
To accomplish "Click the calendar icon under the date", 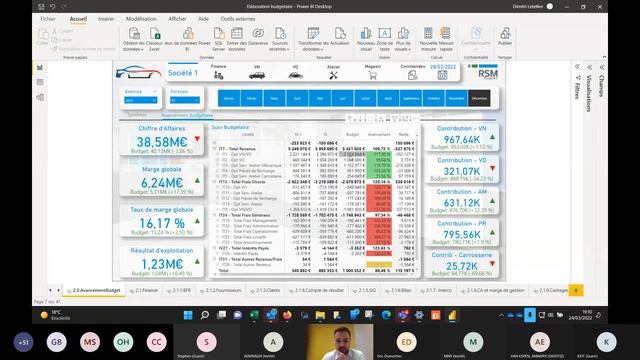I will [x=442, y=75].
